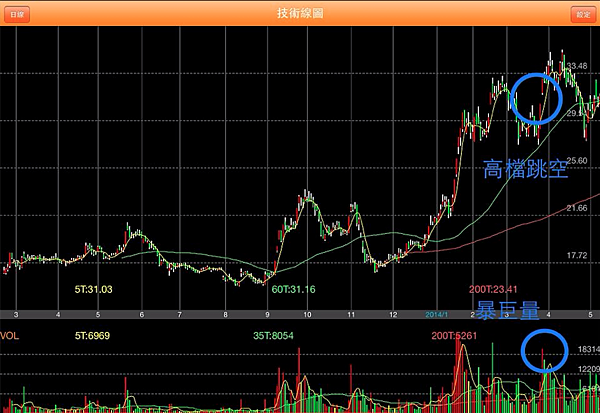Select the 200T:5261 volume average label
The width and height of the screenshot is (600, 413).
[x=454, y=336]
